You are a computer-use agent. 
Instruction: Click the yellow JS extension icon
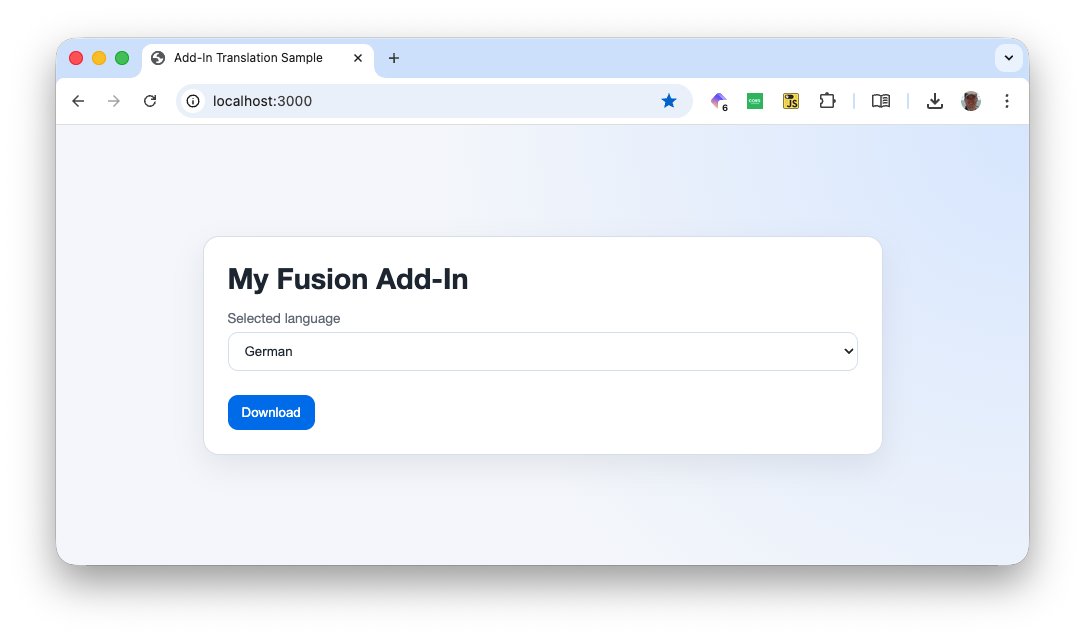pos(791,101)
